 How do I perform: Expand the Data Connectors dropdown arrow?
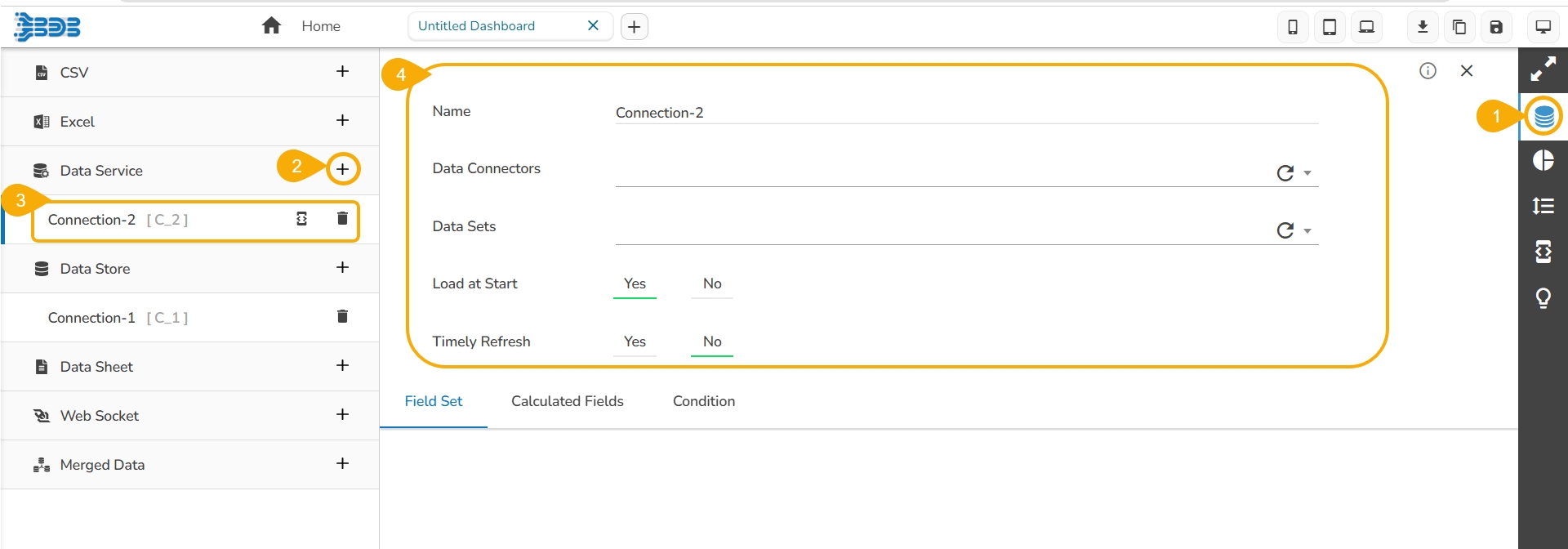point(1307,173)
